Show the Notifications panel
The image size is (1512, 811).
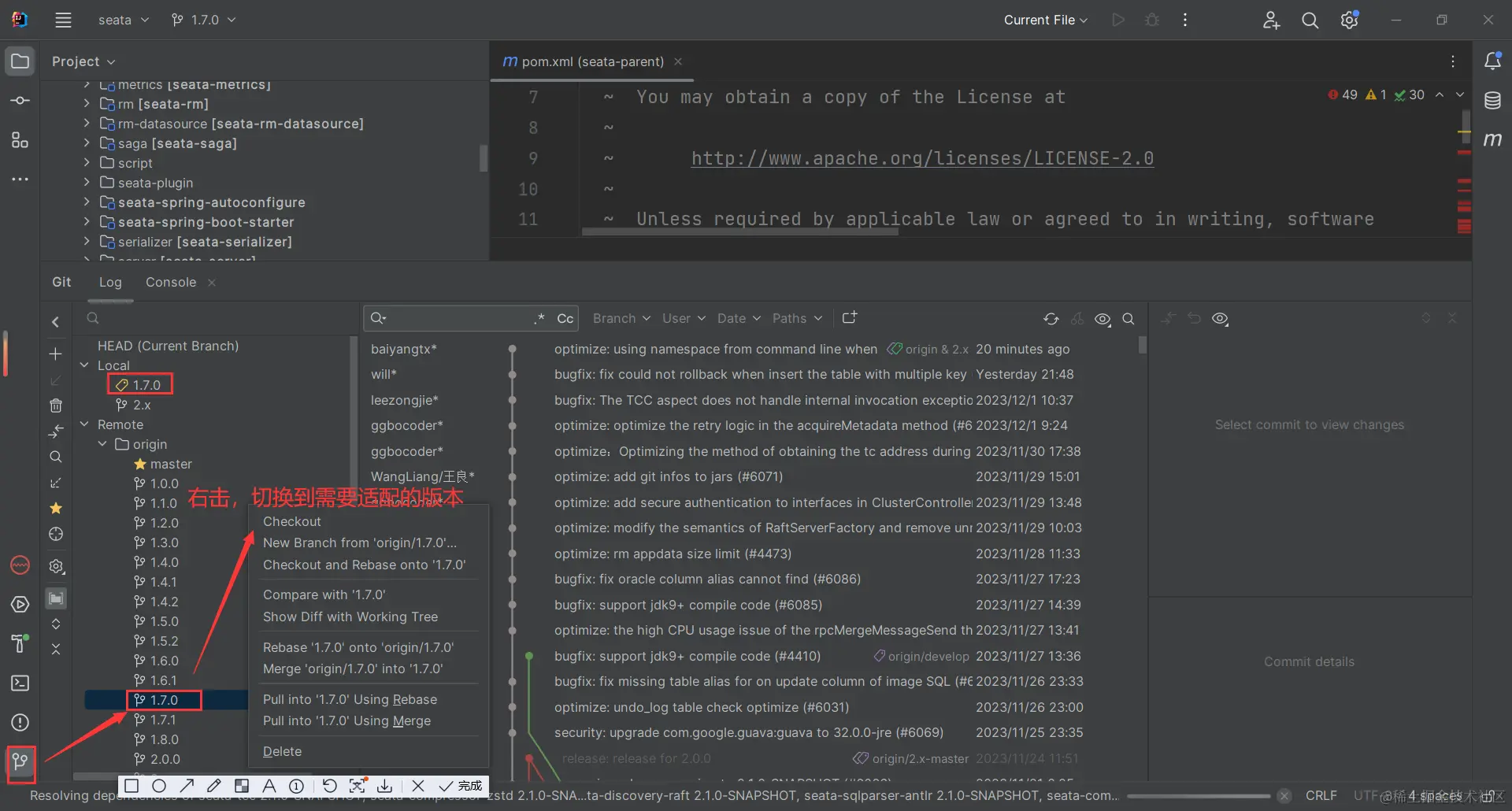pos(1492,61)
